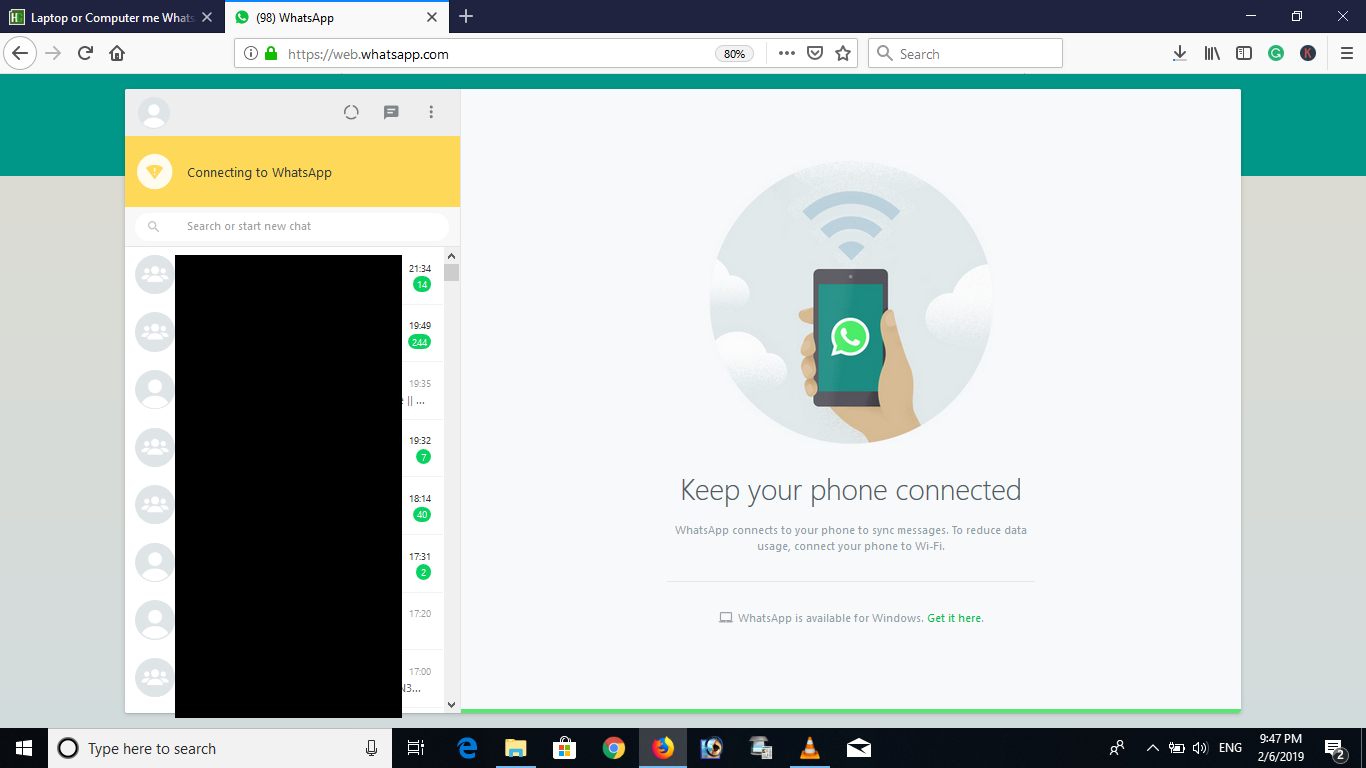This screenshot has height=768, width=1366.
Task: Click the chat list scrollbar thumb
Action: (452, 272)
